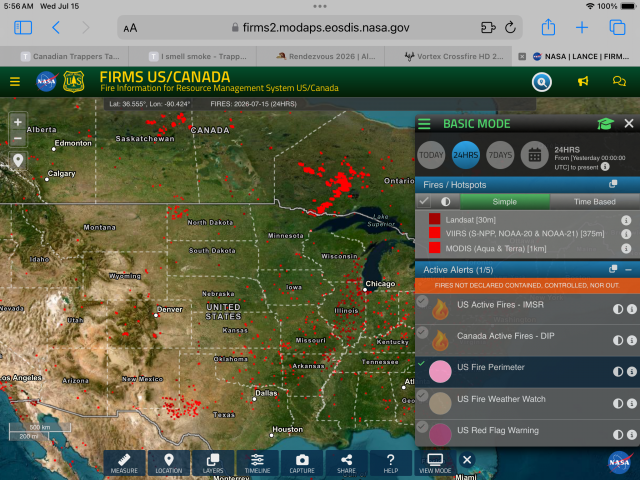Open the Location tool
Viewport: 640px width, 480px height.
(x=169, y=463)
